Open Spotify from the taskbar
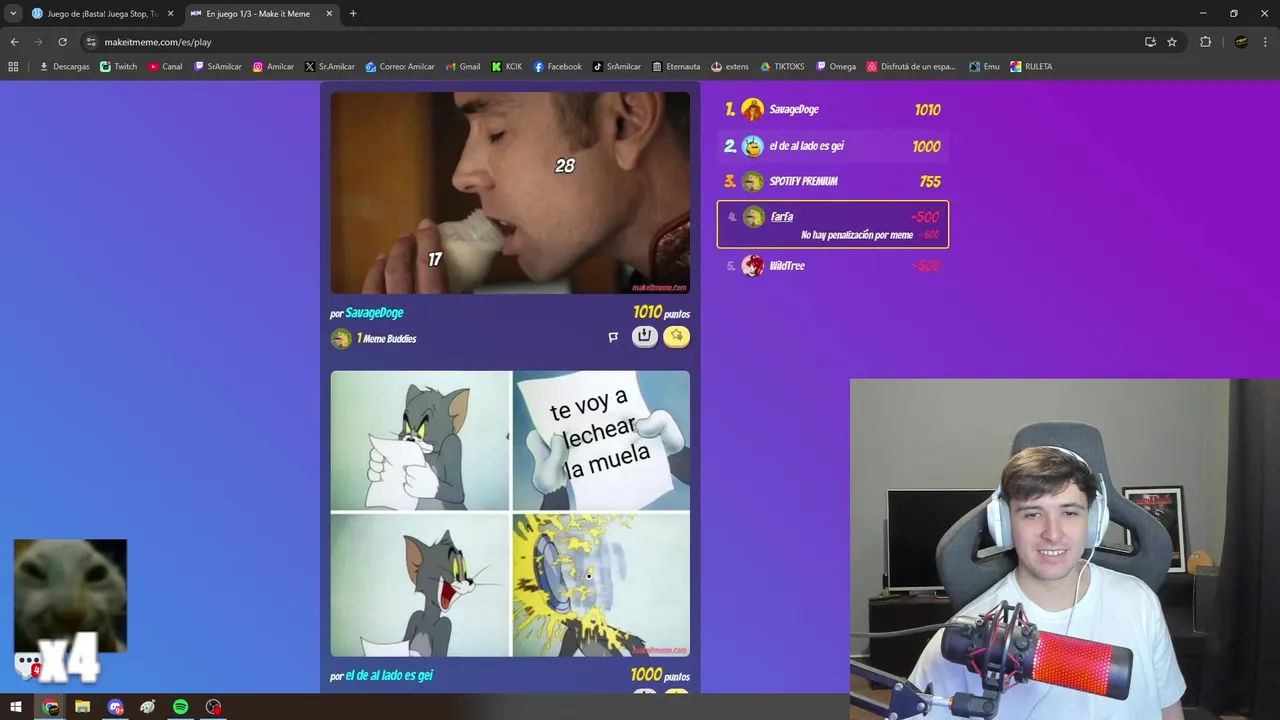This screenshot has height=720, width=1280. pos(180,707)
